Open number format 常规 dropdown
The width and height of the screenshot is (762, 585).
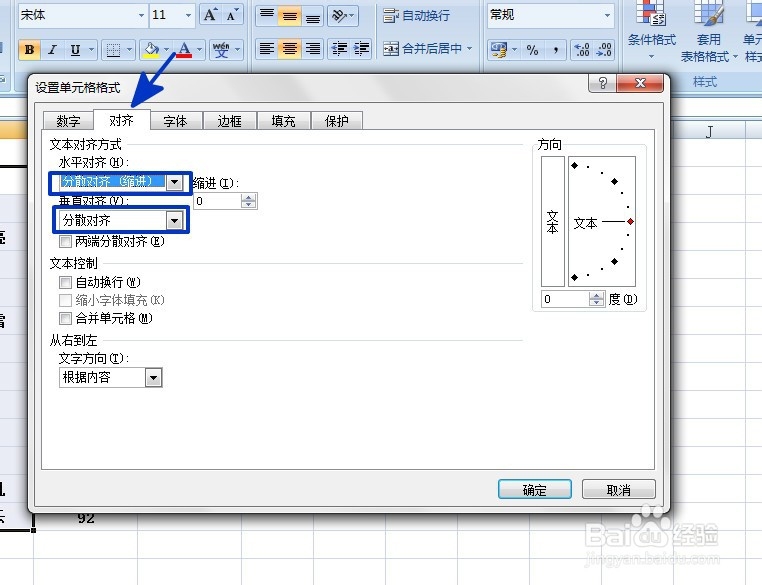point(607,16)
